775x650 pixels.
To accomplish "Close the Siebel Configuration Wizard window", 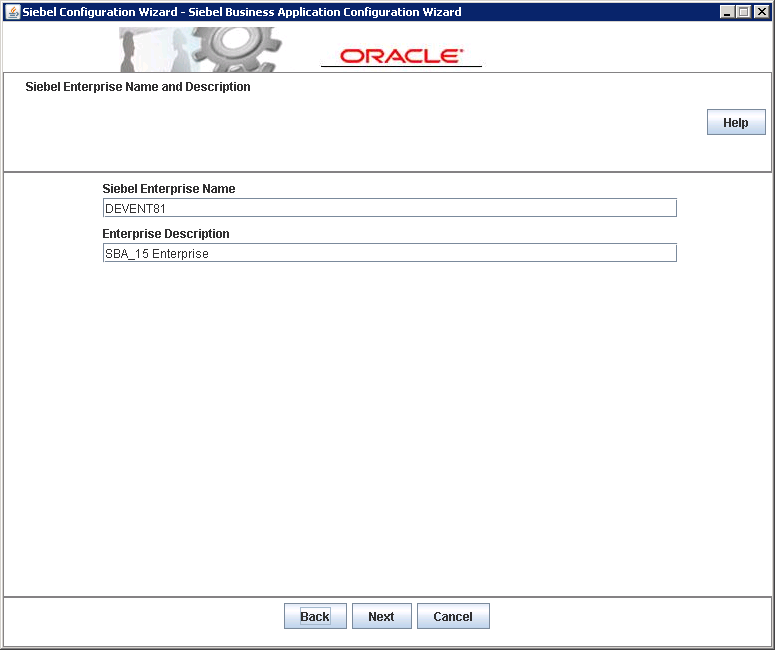I will pos(762,12).
